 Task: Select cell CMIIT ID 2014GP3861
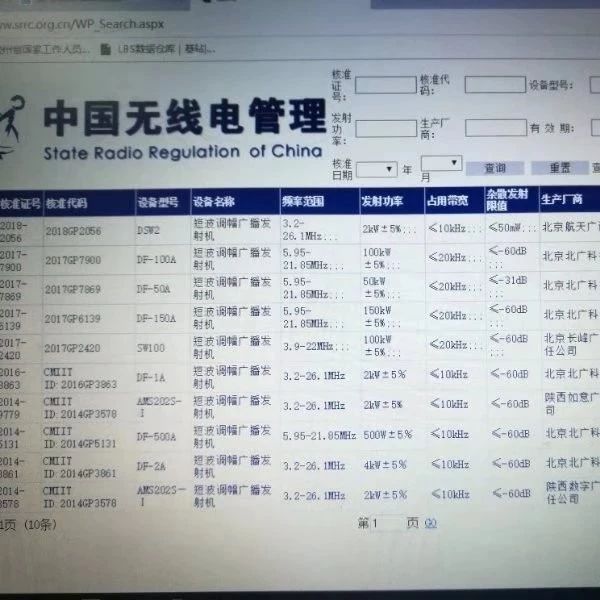[79, 467]
